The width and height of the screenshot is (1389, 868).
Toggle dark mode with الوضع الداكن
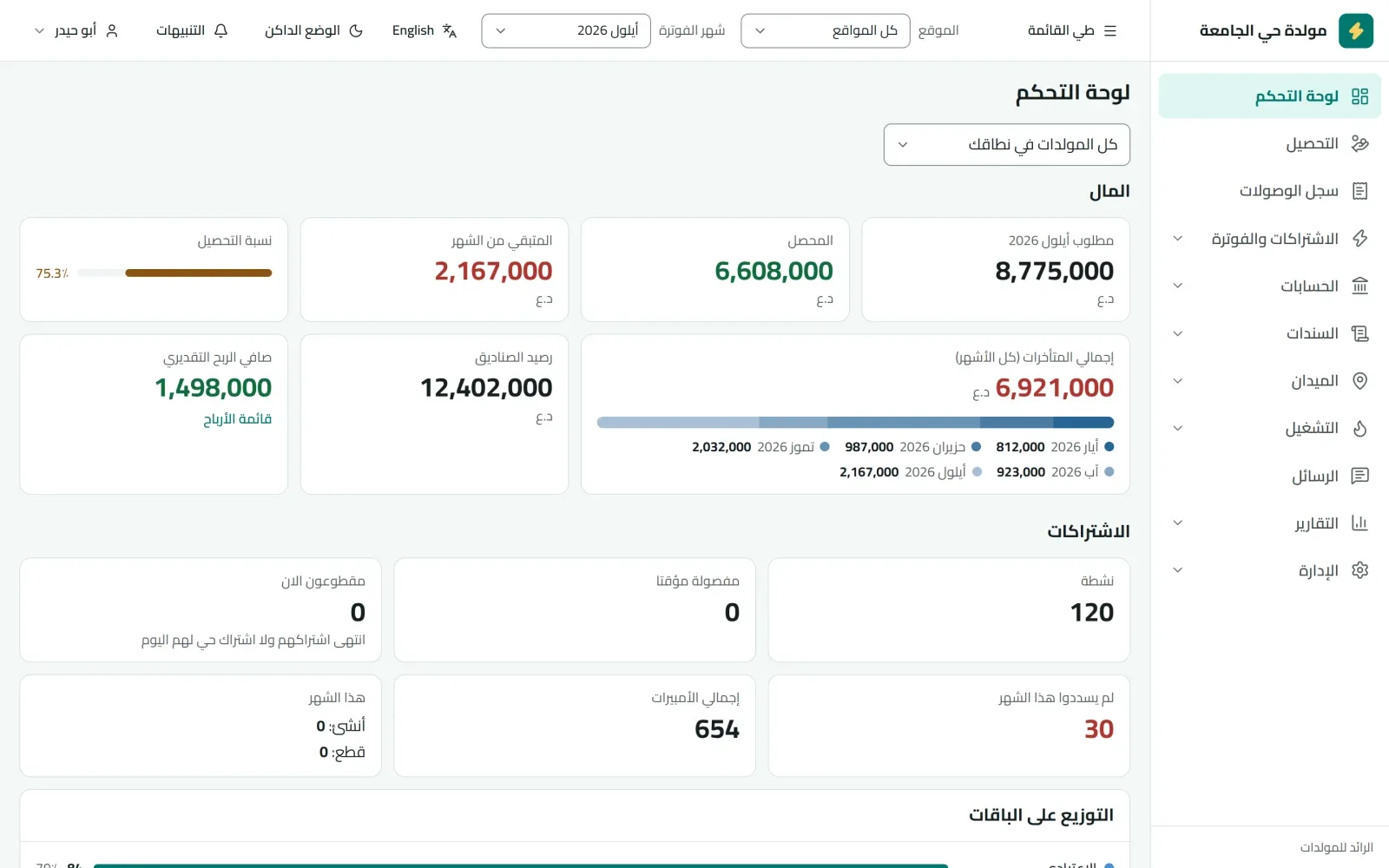(x=313, y=30)
